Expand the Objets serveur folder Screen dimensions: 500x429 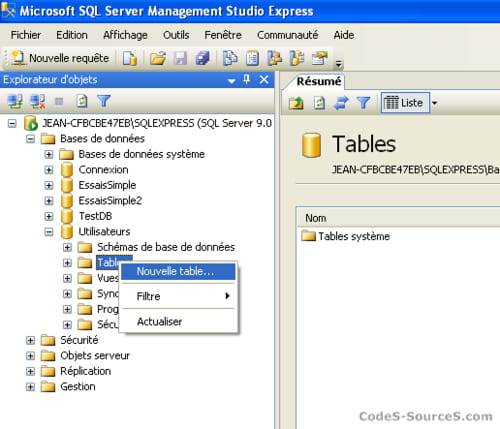point(30,356)
